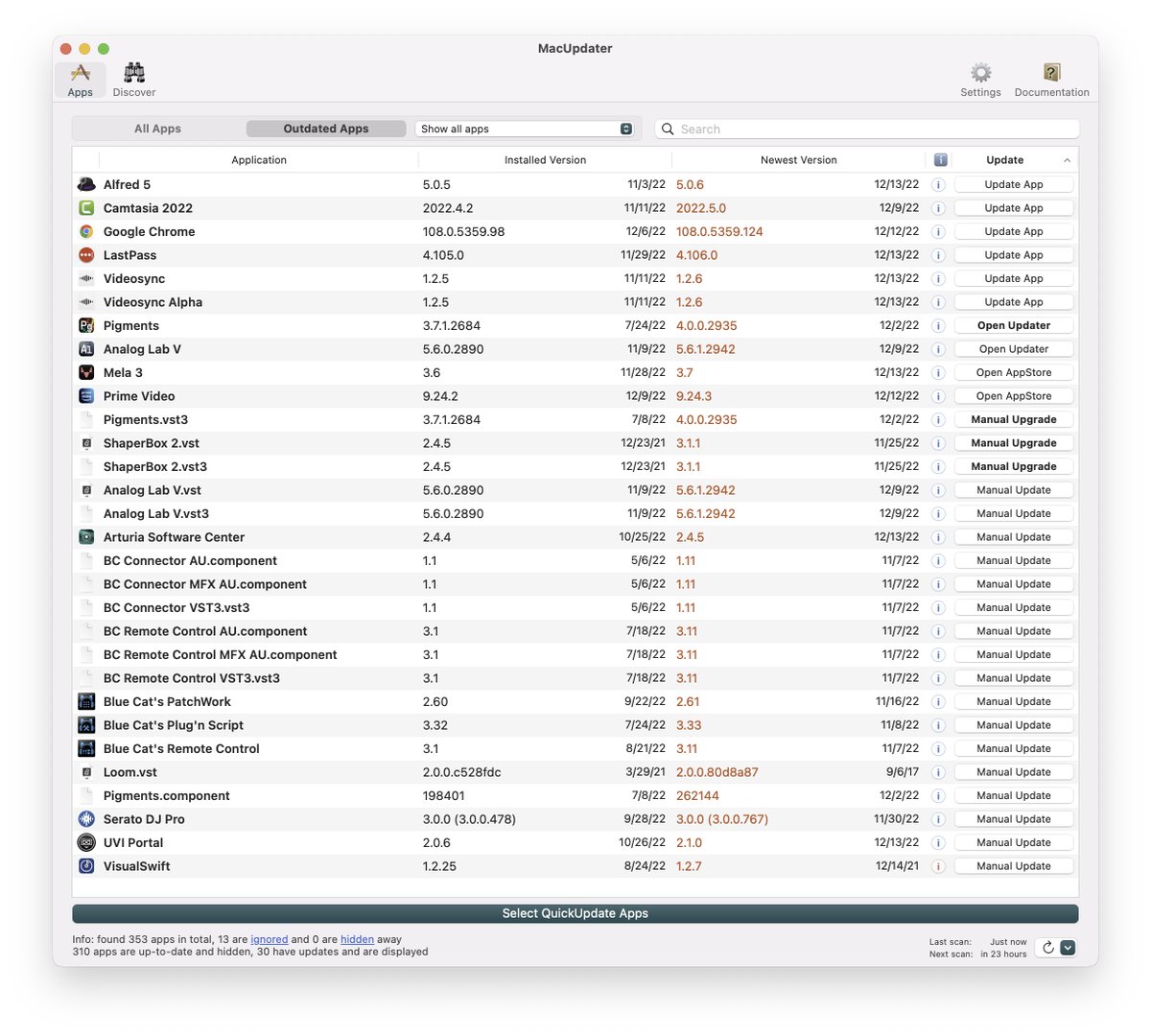Click the Blue Cat's Plug'n Script icon
Viewport: 1151px width, 1036px height.
[86, 725]
